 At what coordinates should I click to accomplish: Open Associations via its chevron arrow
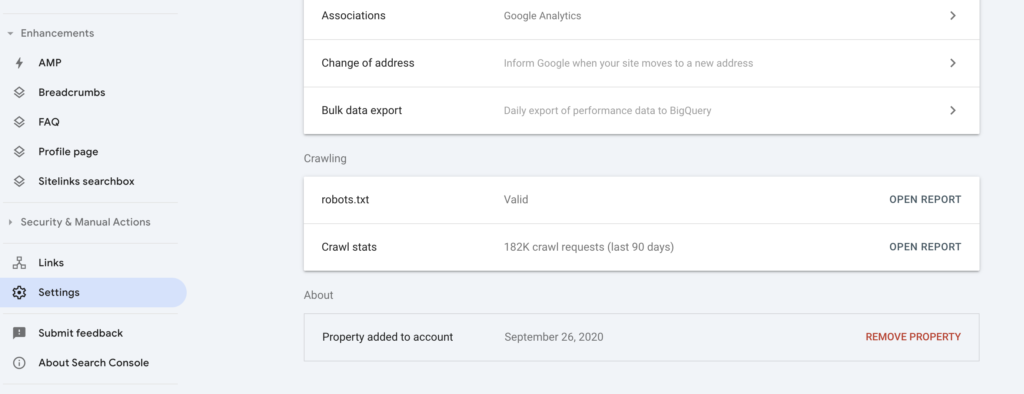click(x=953, y=16)
